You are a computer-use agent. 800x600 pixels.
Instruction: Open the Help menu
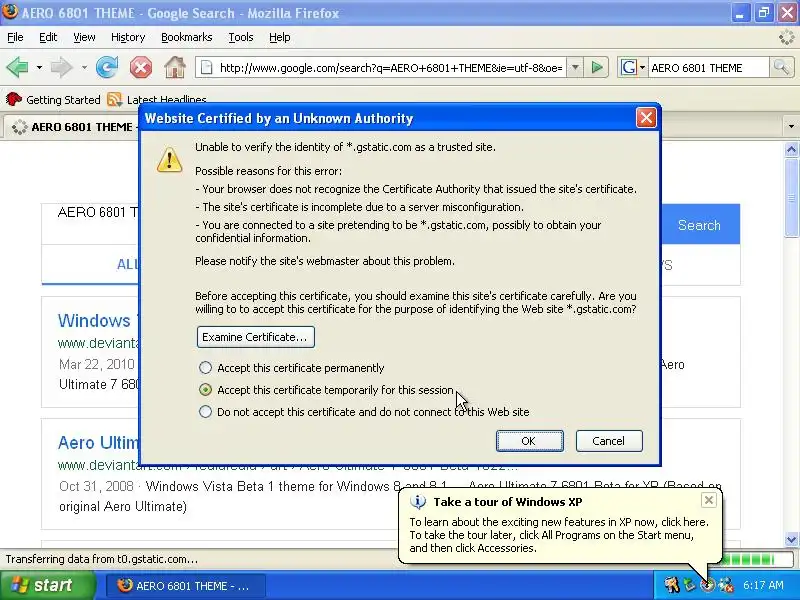[x=280, y=37]
